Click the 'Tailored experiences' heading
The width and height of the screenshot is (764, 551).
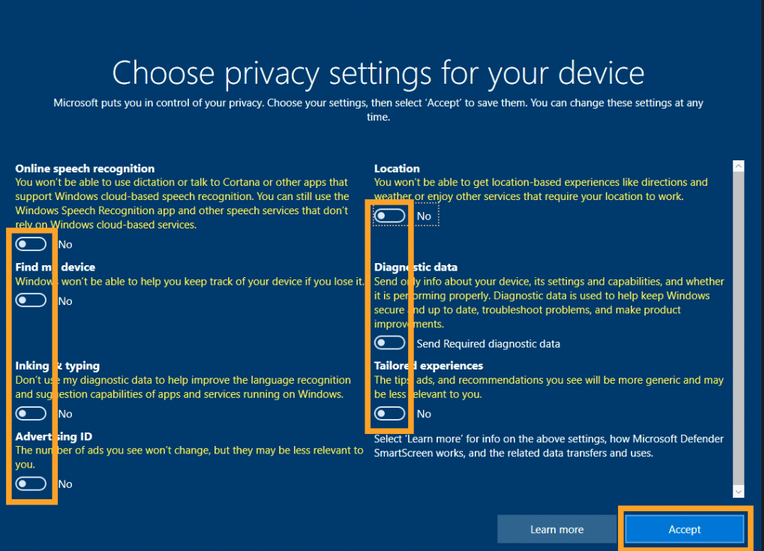(x=428, y=366)
